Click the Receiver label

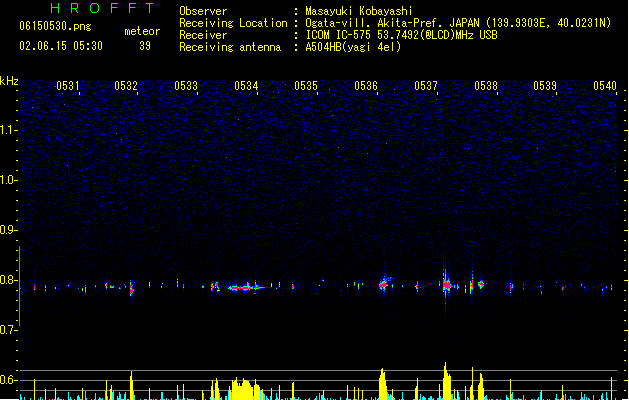[203, 35]
